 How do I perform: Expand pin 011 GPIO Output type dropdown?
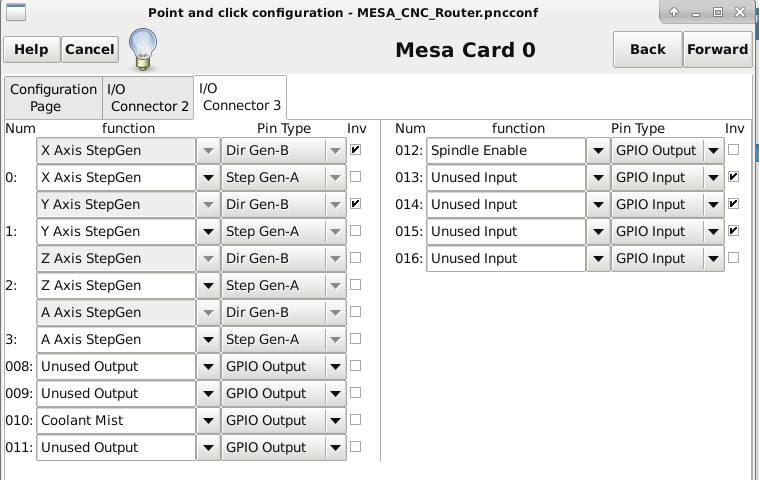tap(335, 447)
